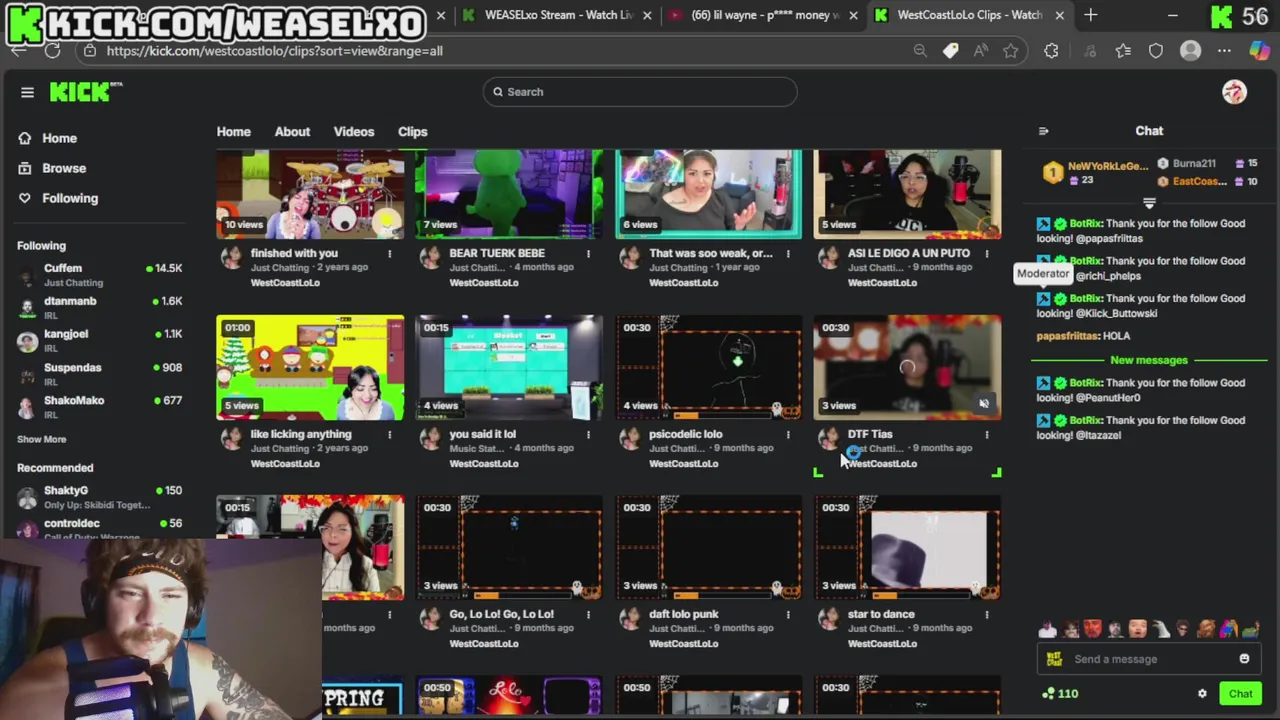Expand the chat leaderboard with the down arrow

point(1149,204)
